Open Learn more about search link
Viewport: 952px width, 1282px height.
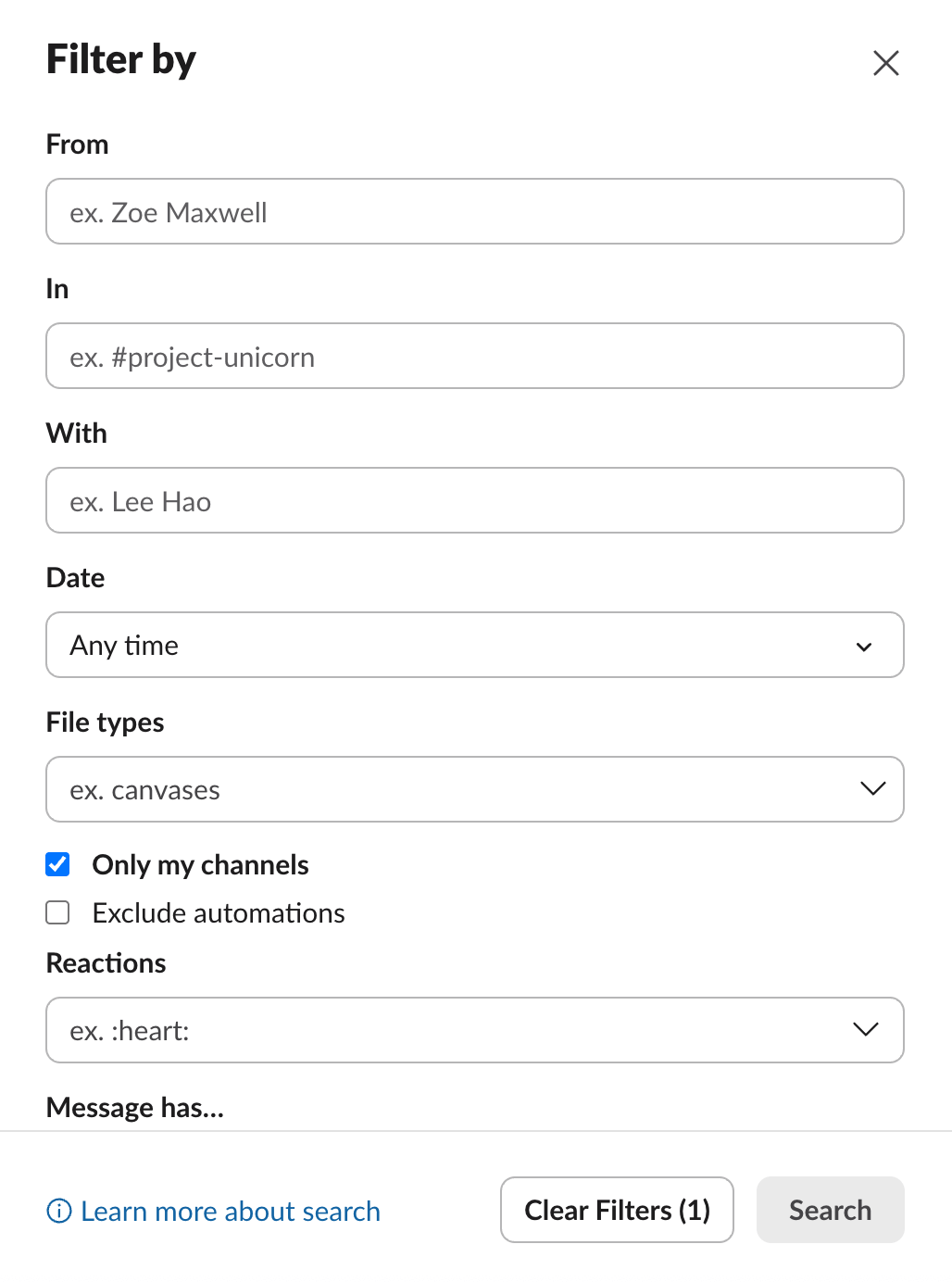coord(231,1211)
